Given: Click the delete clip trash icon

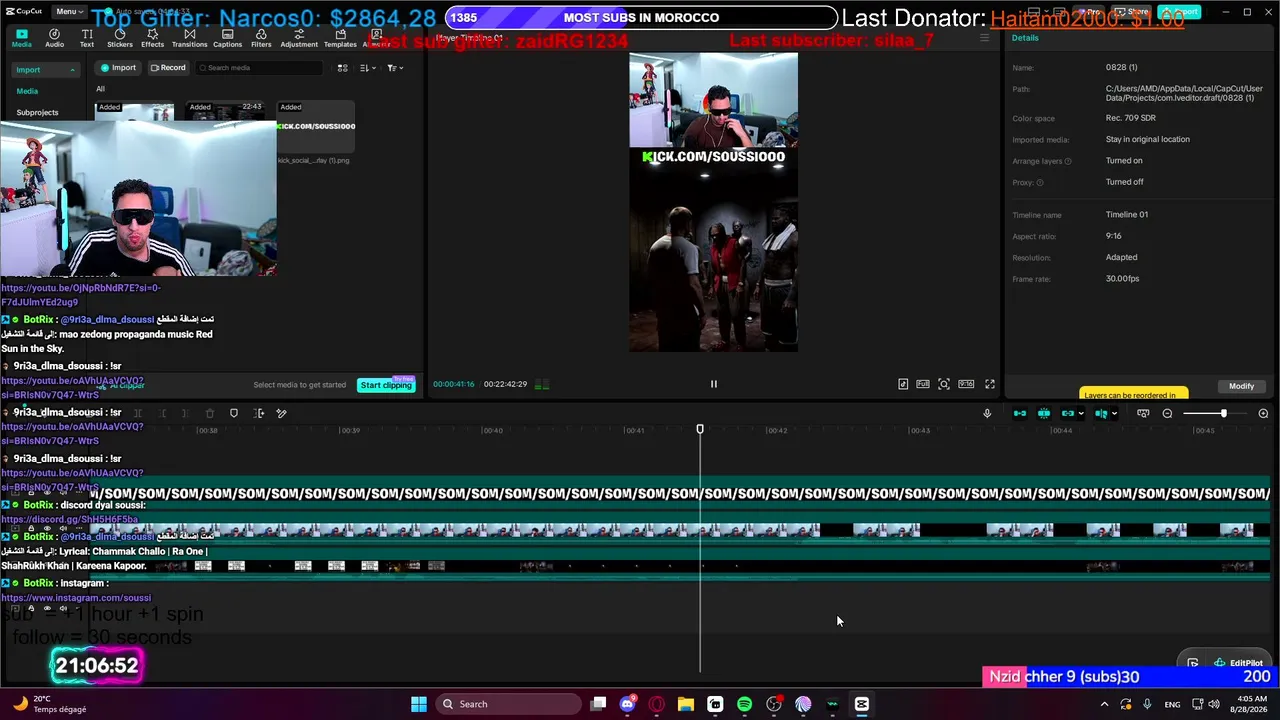Looking at the screenshot, I should (209, 413).
